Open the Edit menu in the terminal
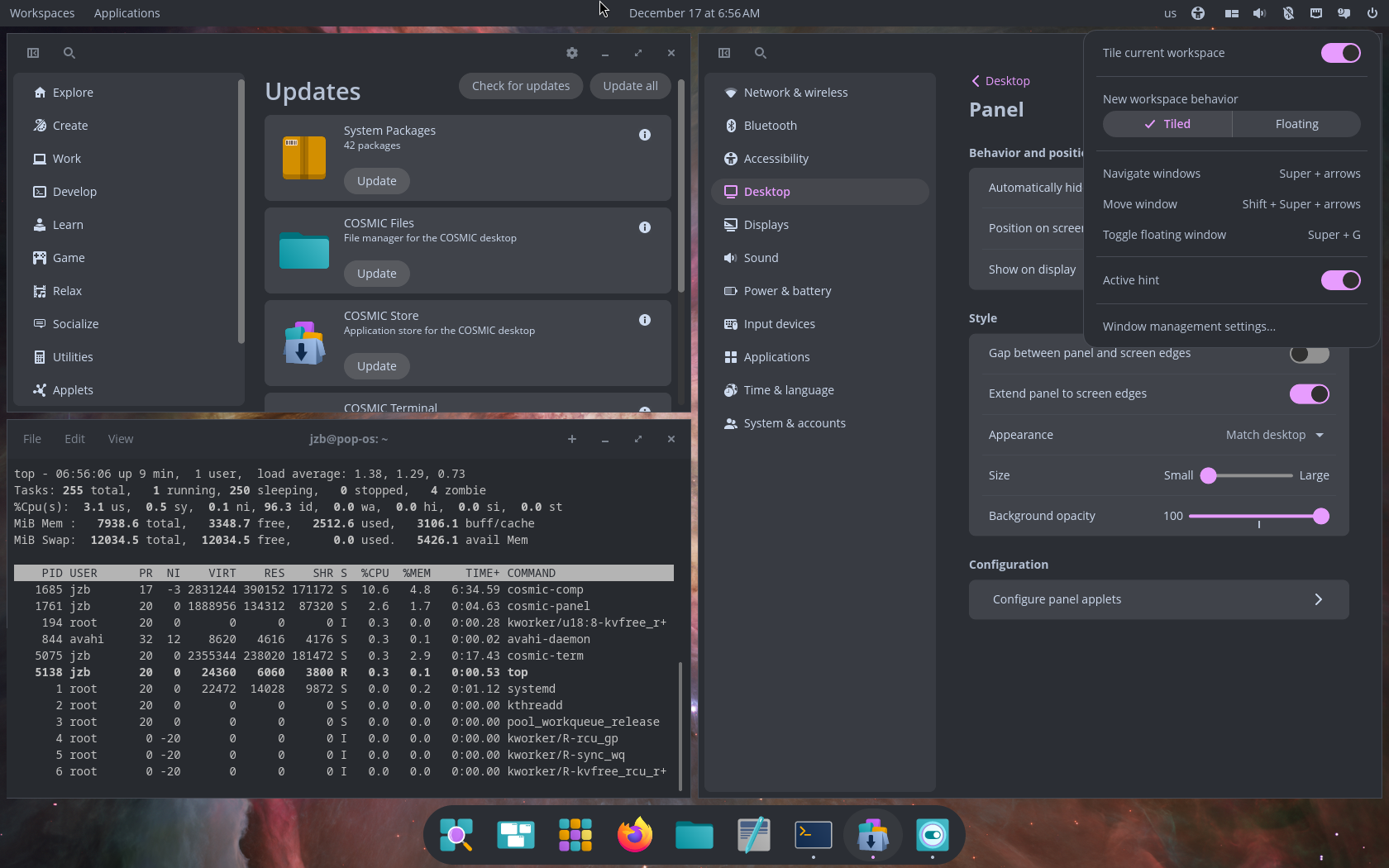Image resolution: width=1389 pixels, height=868 pixels. tap(74, 439)
